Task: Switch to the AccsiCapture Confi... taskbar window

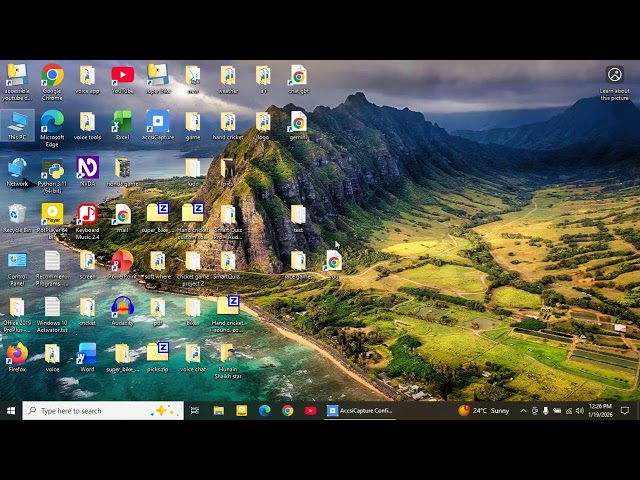Action: point(360,411)
